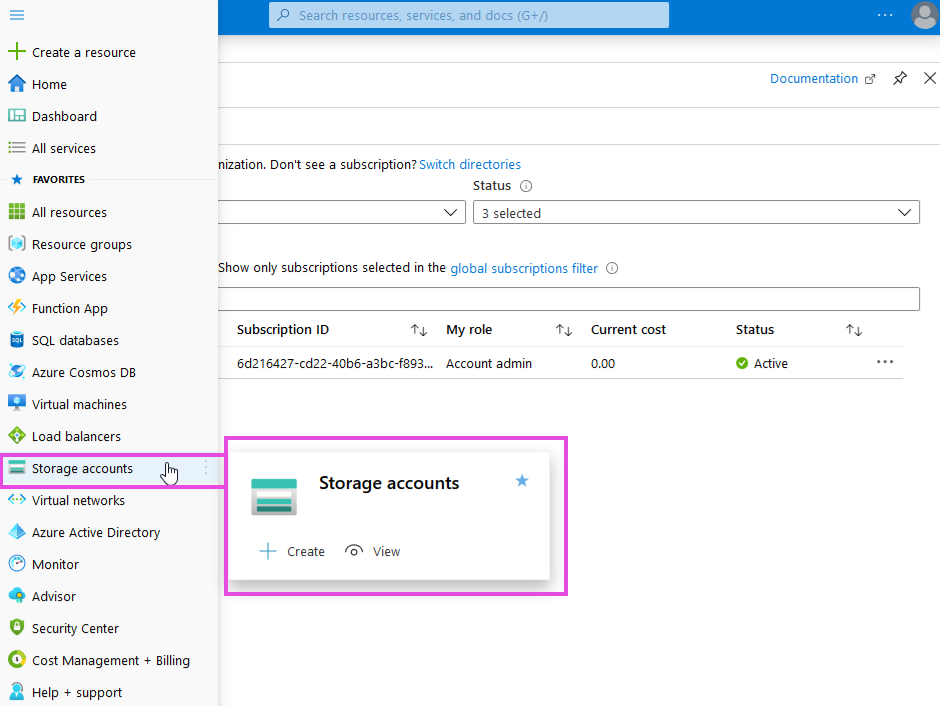Select All services menu entry
This screenshot has width=940, height=706.
tap(64, 148)
